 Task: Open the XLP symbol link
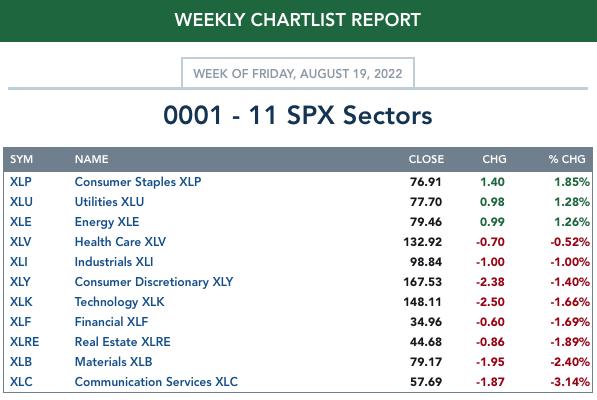click(21, 182)
